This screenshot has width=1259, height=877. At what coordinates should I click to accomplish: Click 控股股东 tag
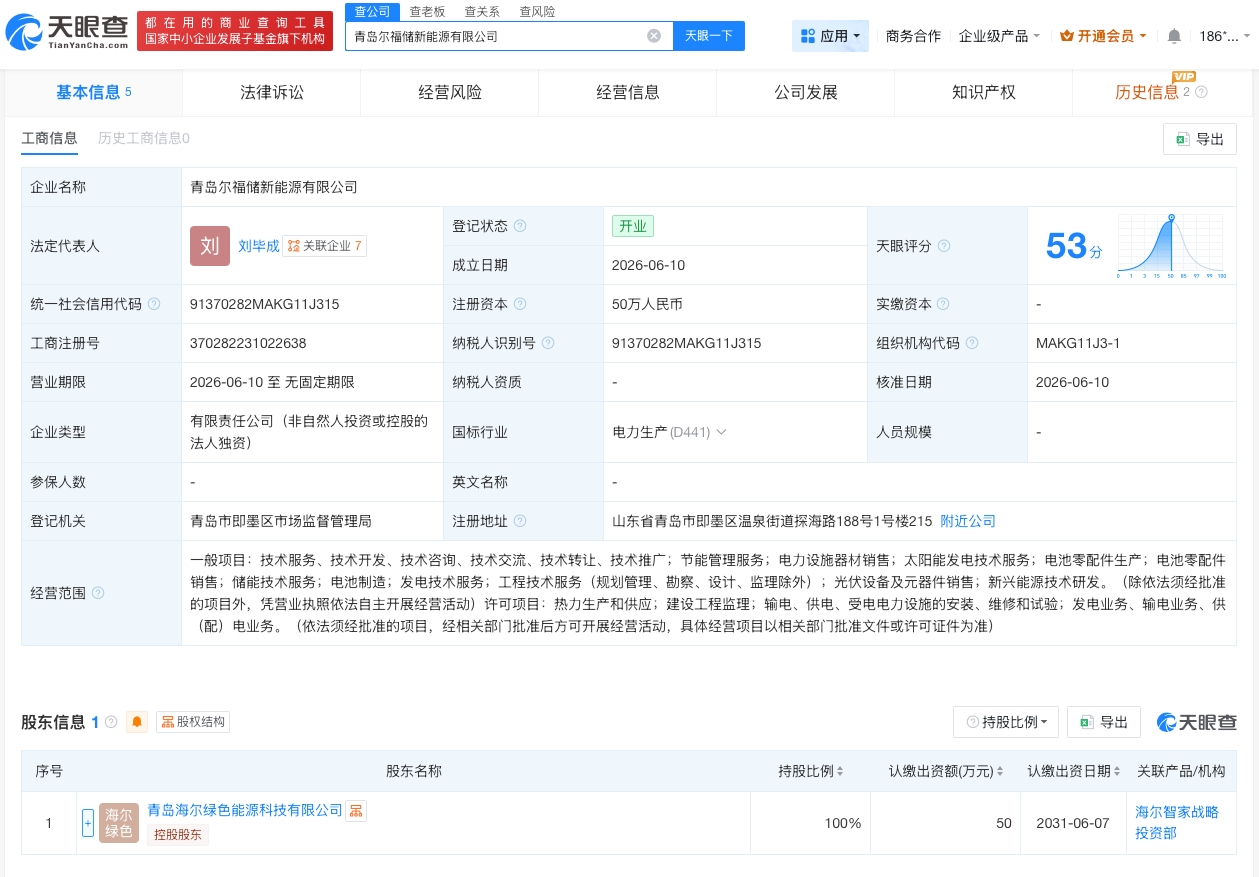(x=178, y=835)
